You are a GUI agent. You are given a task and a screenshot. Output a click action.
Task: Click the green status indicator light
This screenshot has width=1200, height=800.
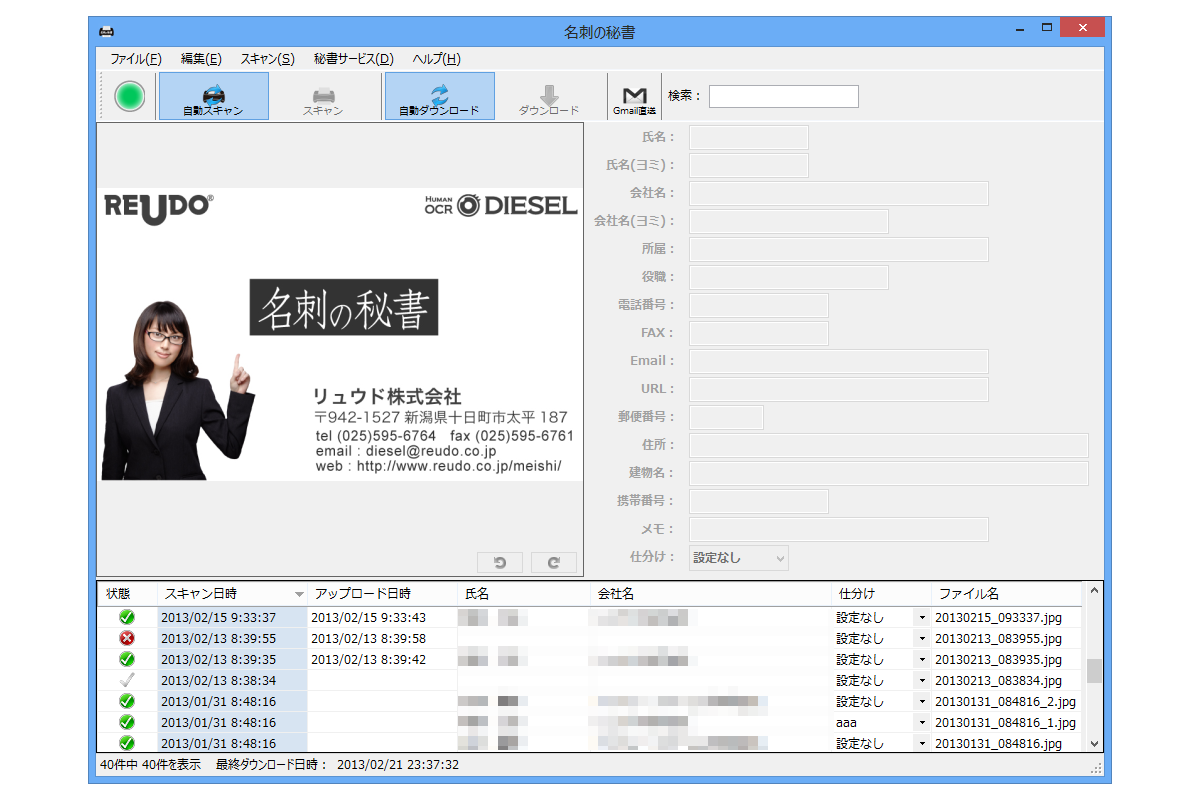130,96
